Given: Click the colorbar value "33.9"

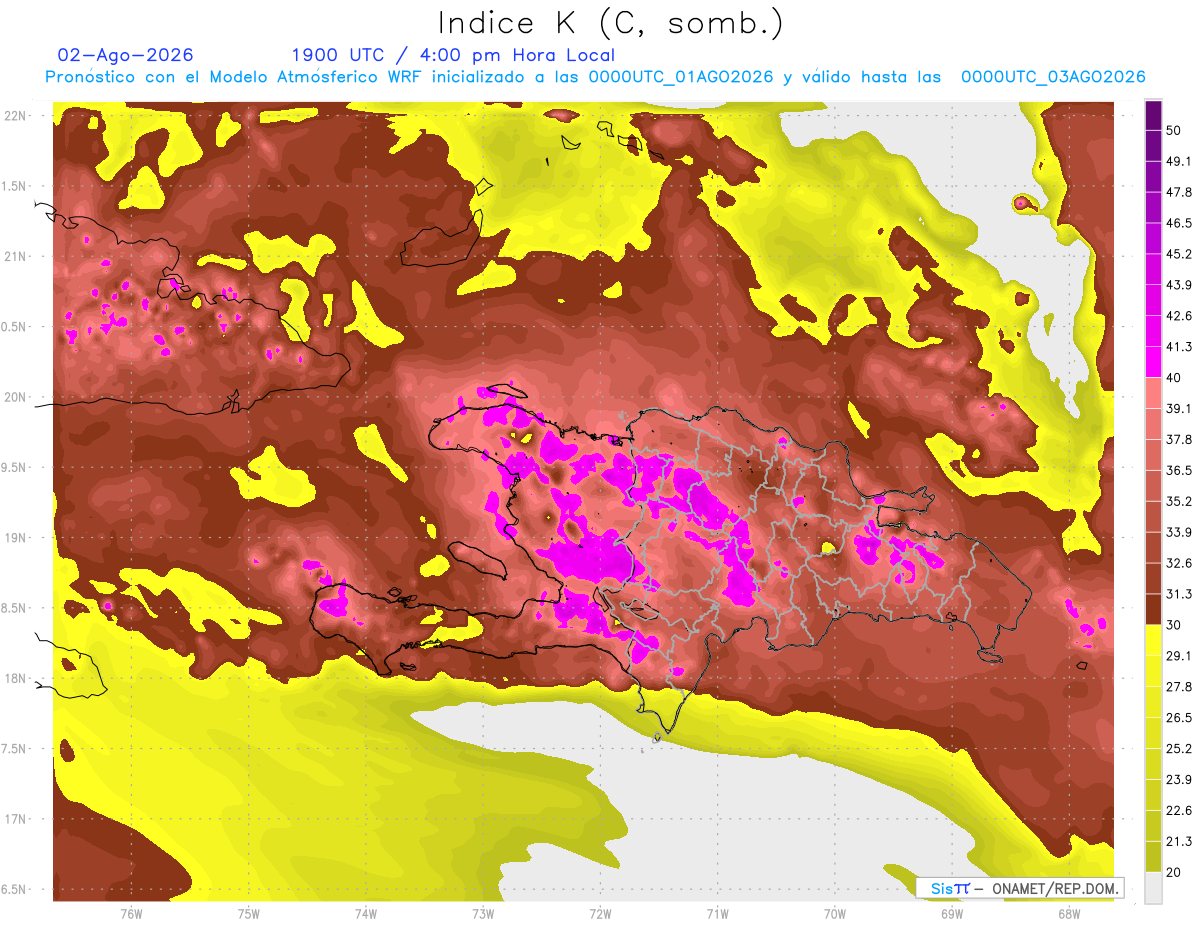Looking at the screenshot, I should tap(1180, 532).
